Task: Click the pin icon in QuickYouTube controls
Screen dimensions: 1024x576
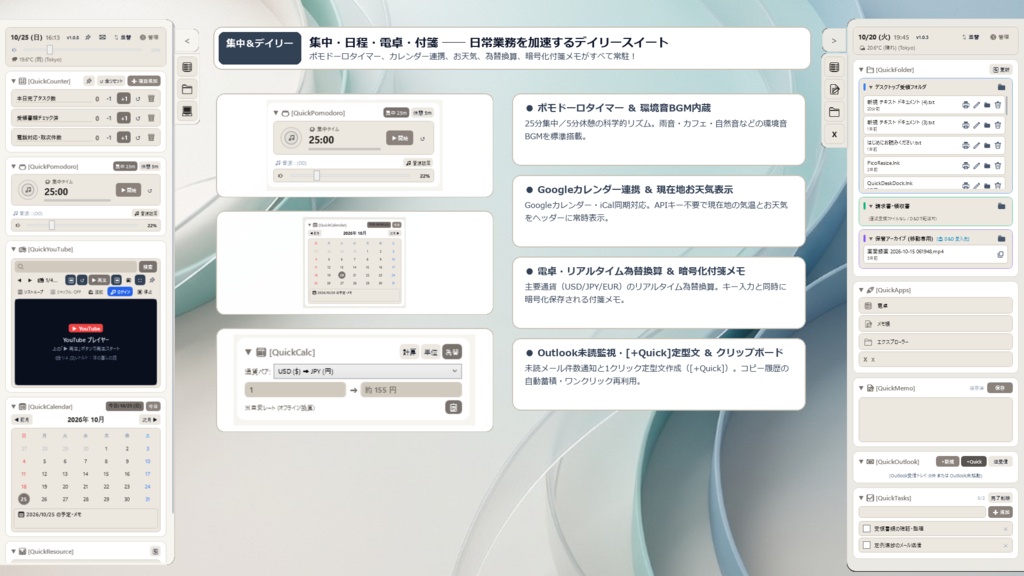Action: (152, 280)
